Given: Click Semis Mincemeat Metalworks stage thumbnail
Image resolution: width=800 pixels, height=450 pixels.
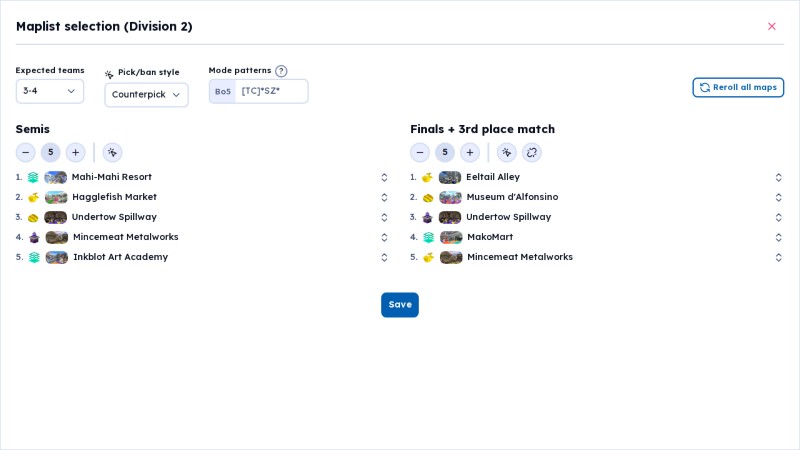Looking at the screenshot, I should point(57,237).
